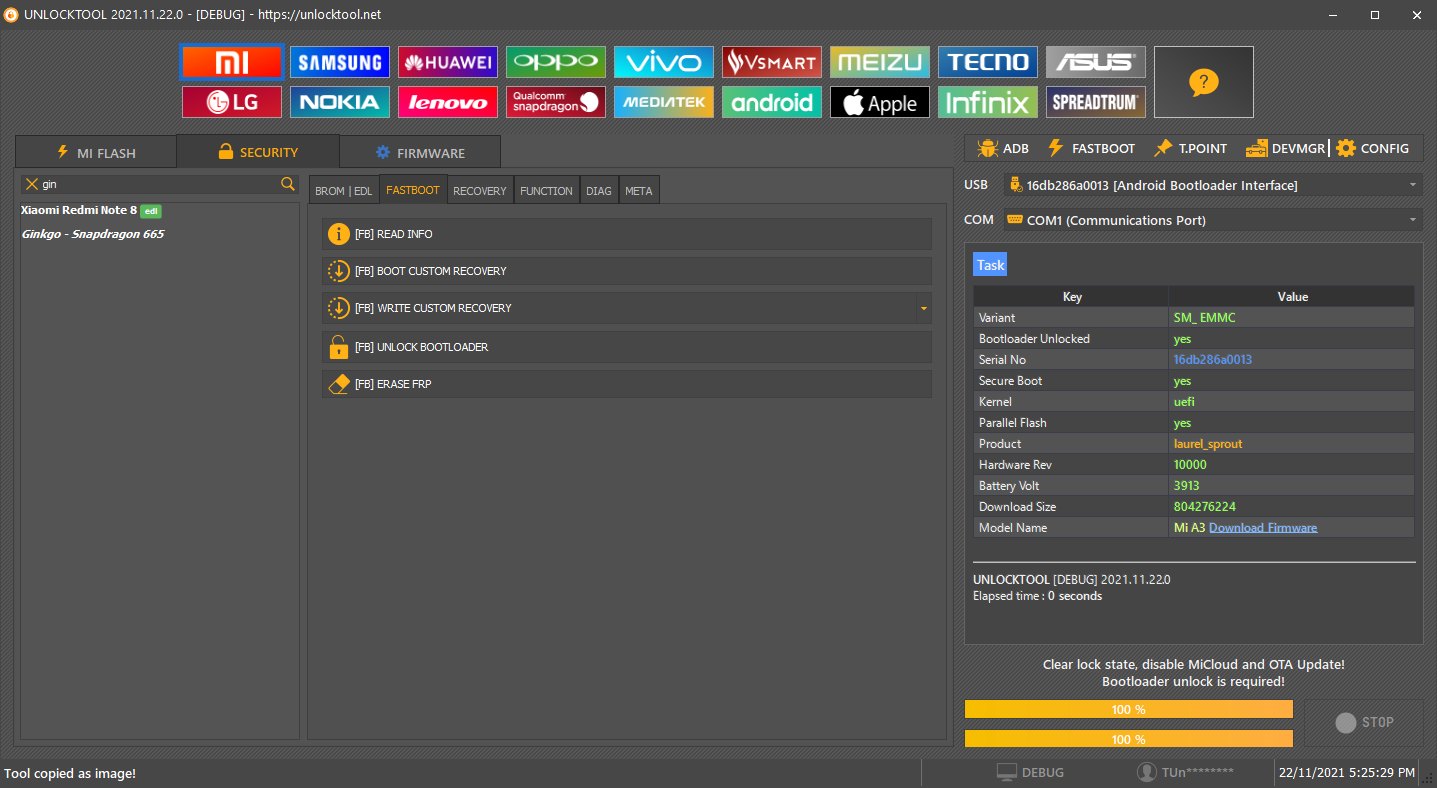Click the date and time display
The height and width of the screenshot is (788, 1437).
[1347, 772]
